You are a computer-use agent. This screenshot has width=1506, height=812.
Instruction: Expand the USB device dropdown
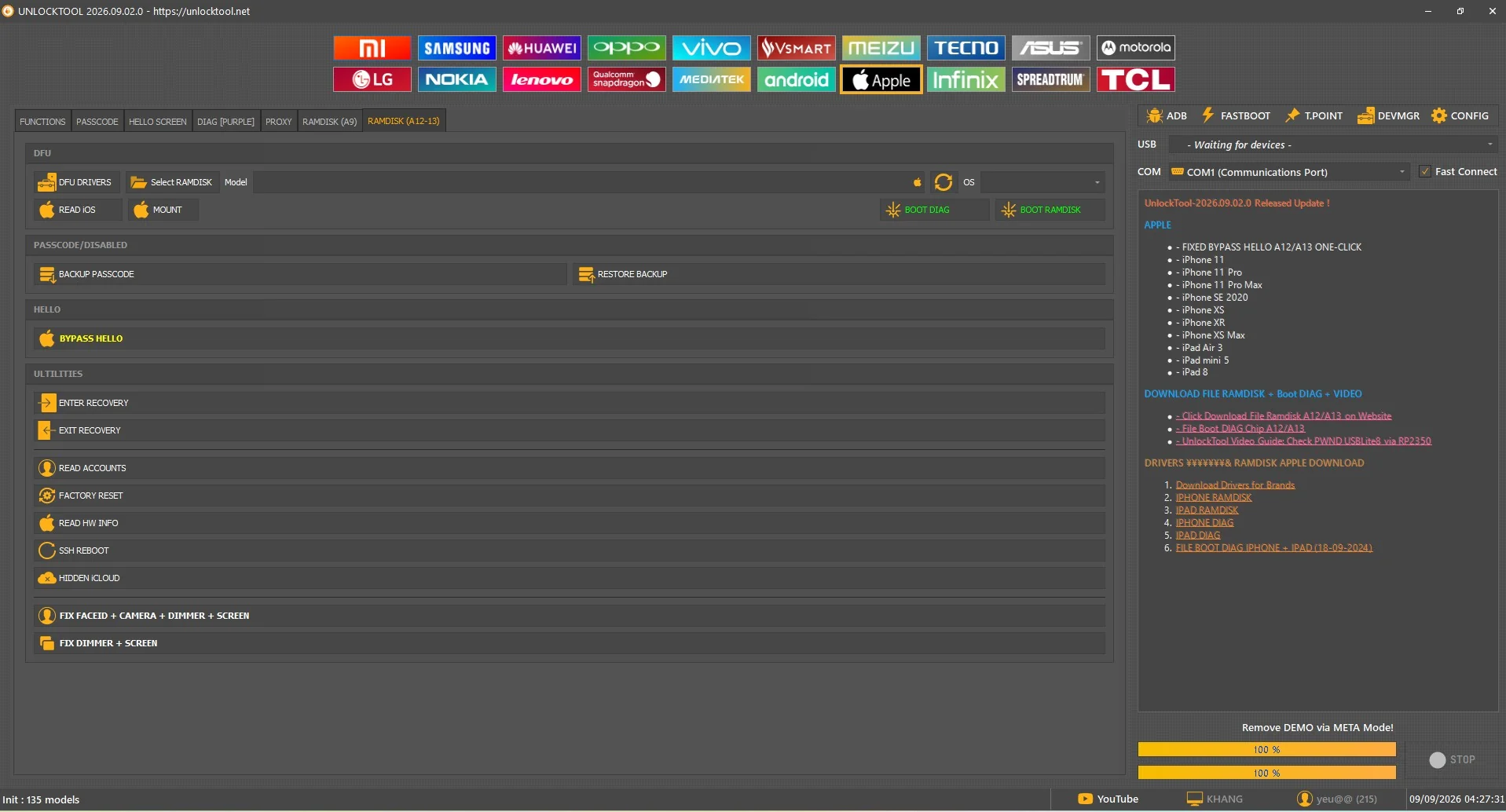1332,144
